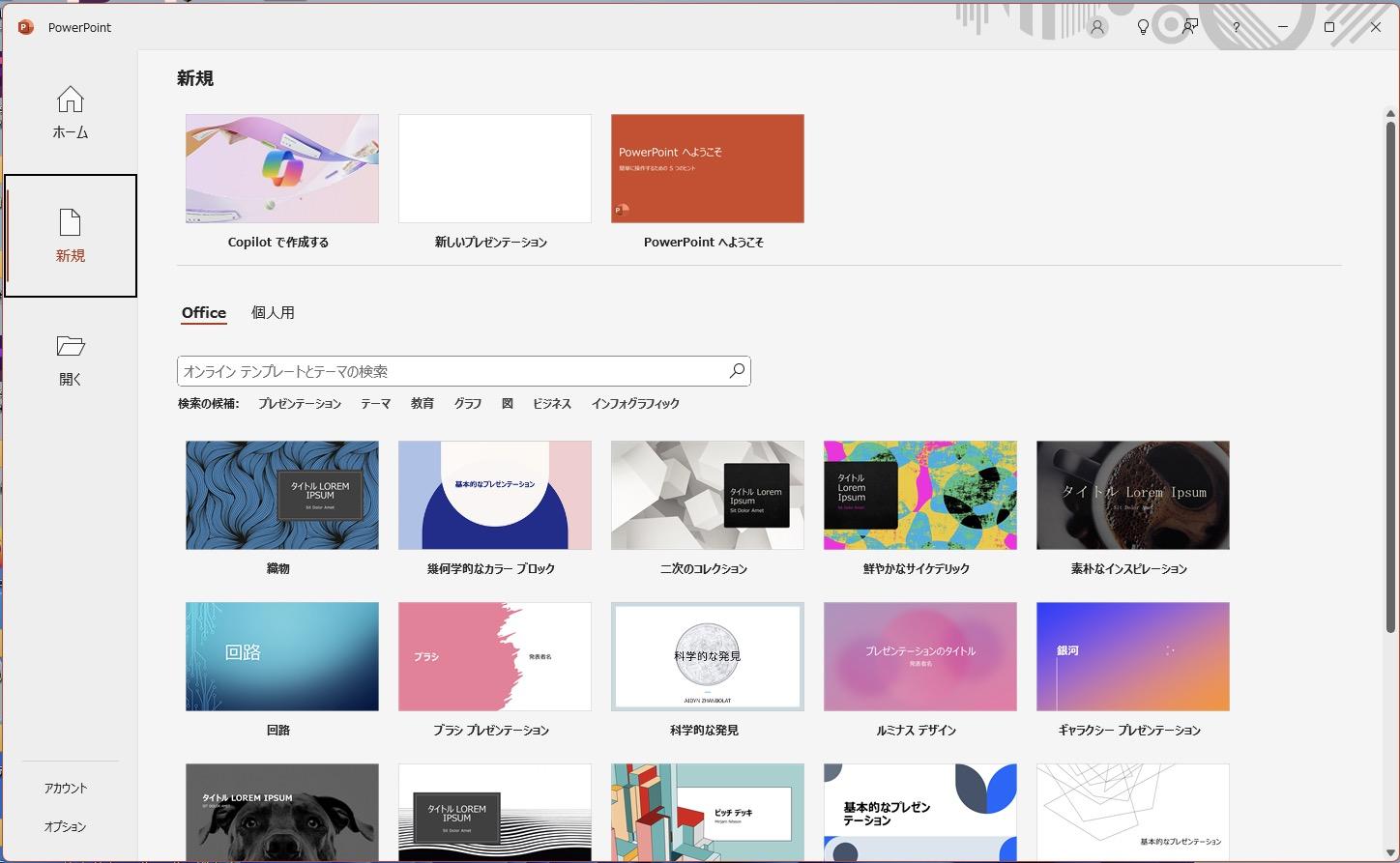Click the インフォグラフィック search suggestion
This screenshot has height=863, width=1400.
635,404
